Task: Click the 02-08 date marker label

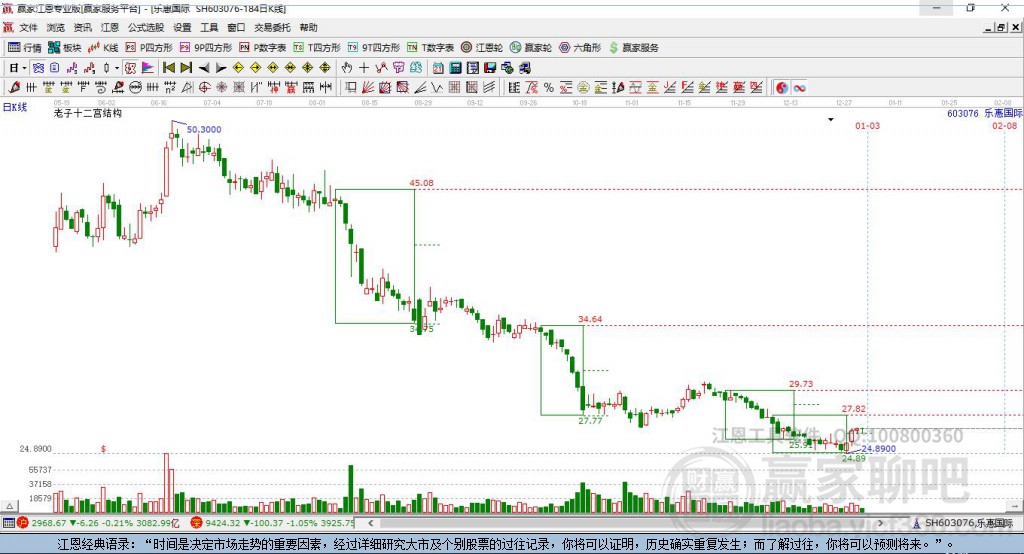Action: tap(1004, 125)
